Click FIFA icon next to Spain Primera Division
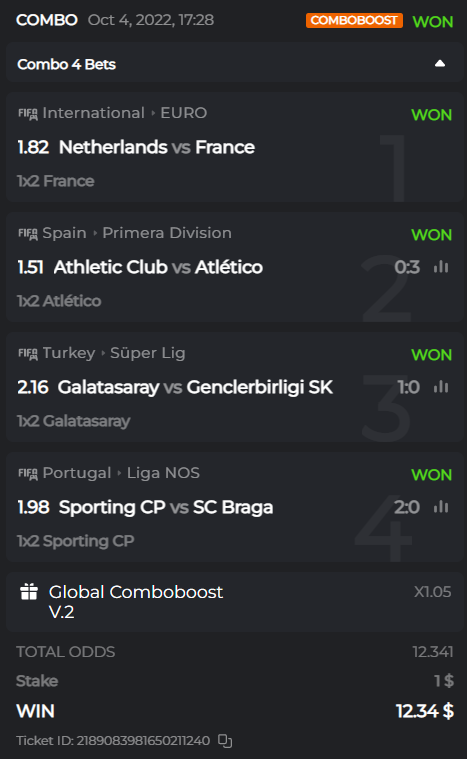Viewport: 467px width, 759px height. pyautogui.click(x=28, y=234)
